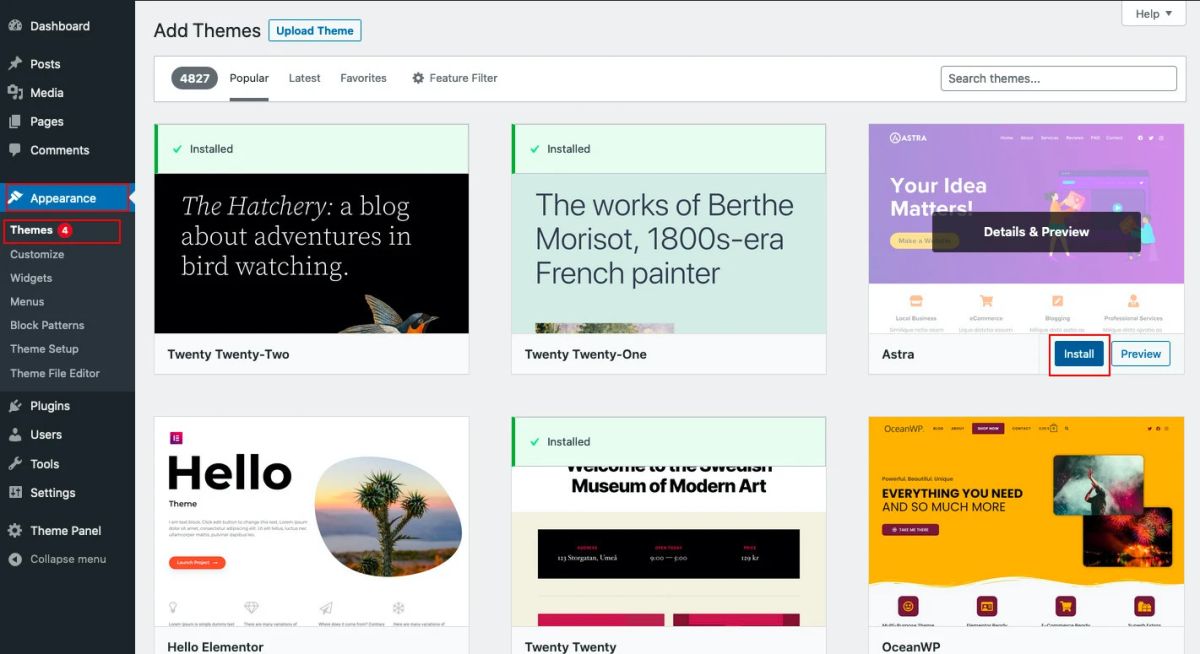Viewport: 1200px width, 654px height.
Task: Click the themes update badge showing 4
Action: pyautogui.click(x=65, y=230)
